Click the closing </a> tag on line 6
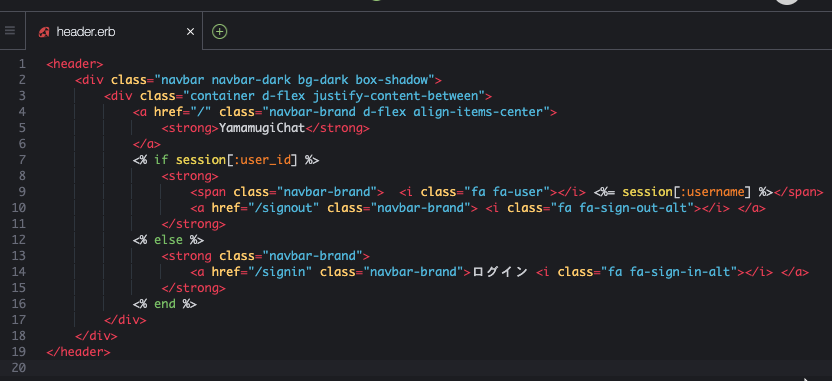832x381 pixels. (146, 144)
